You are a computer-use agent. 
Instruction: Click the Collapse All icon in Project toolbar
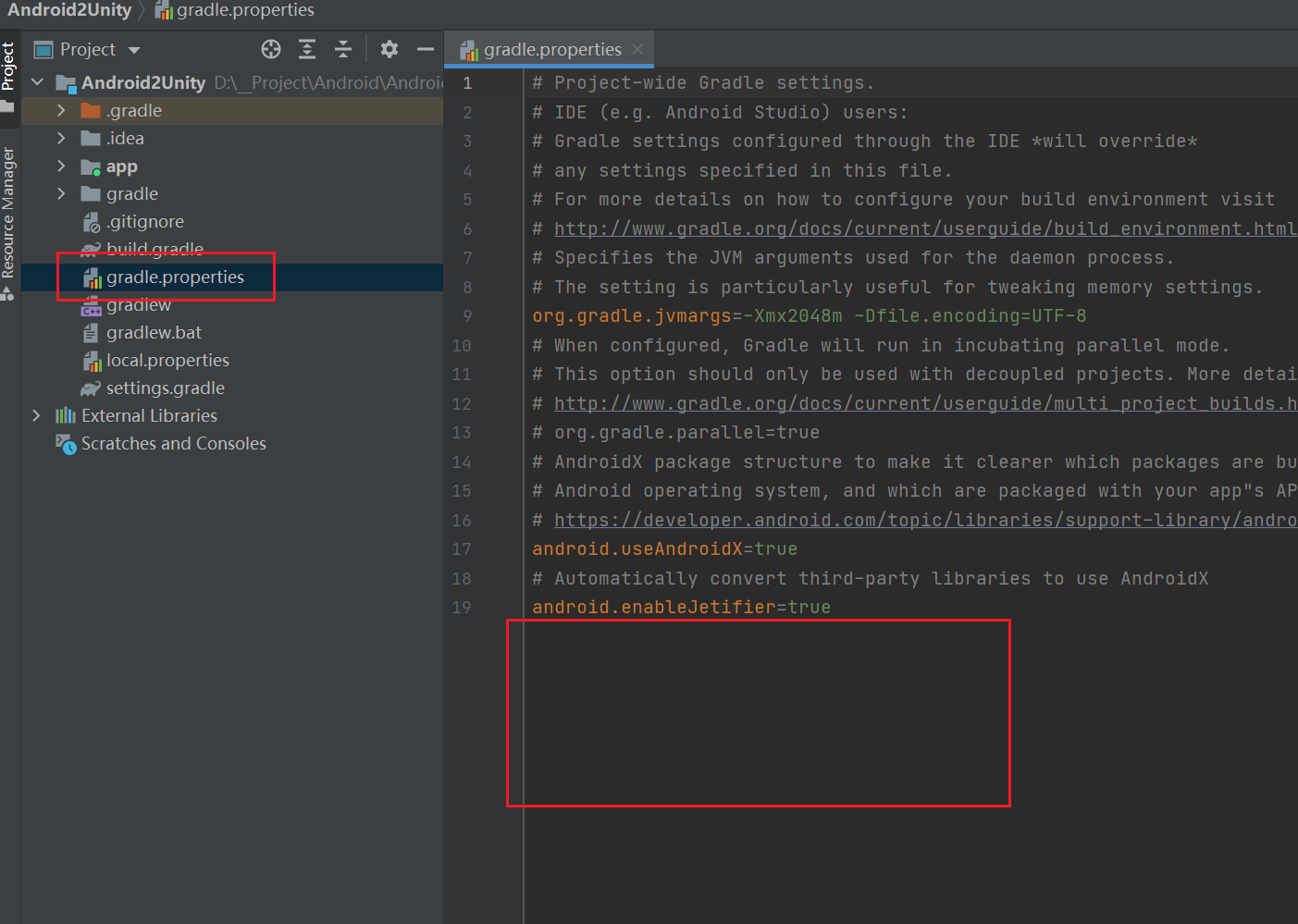click(343, 49)
